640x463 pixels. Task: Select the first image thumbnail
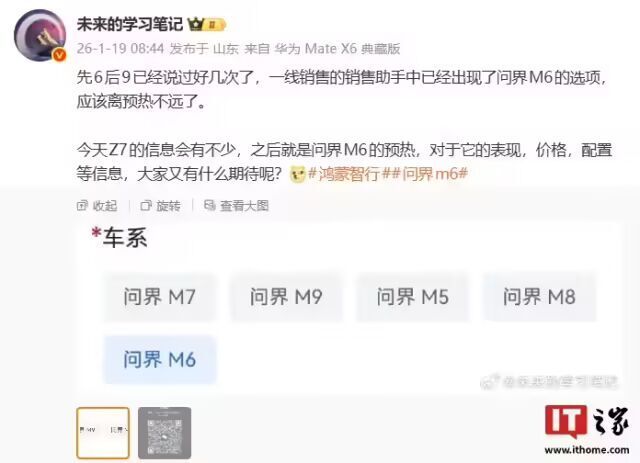click(103, 433)
